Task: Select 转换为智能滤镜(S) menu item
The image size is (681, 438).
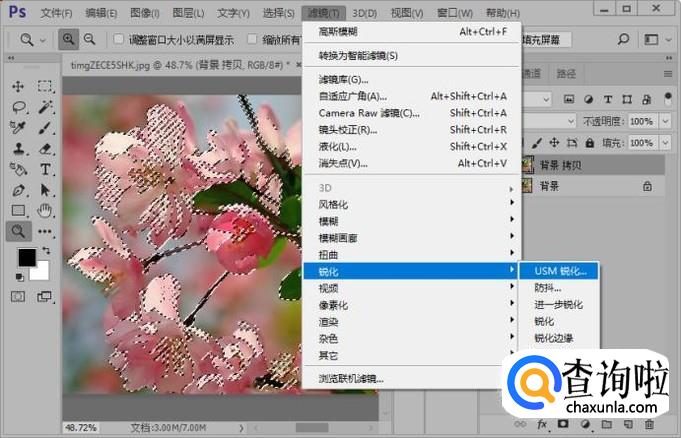Action: coord(412,56)
